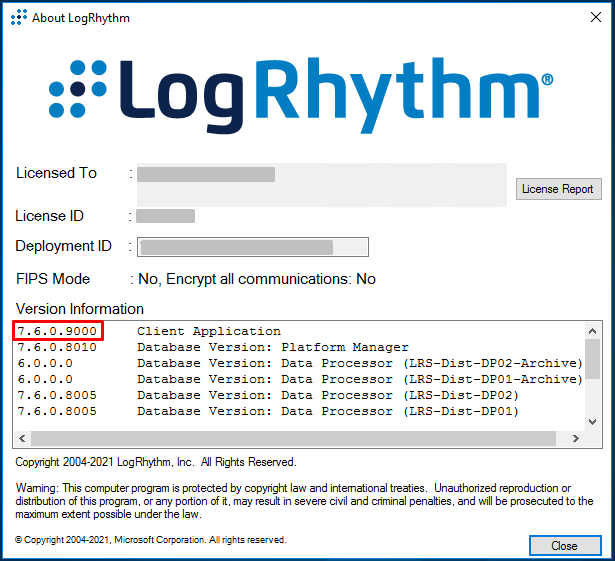Click the horizontal scroll left arrow
615x561 pixels.
pos(23,439)
